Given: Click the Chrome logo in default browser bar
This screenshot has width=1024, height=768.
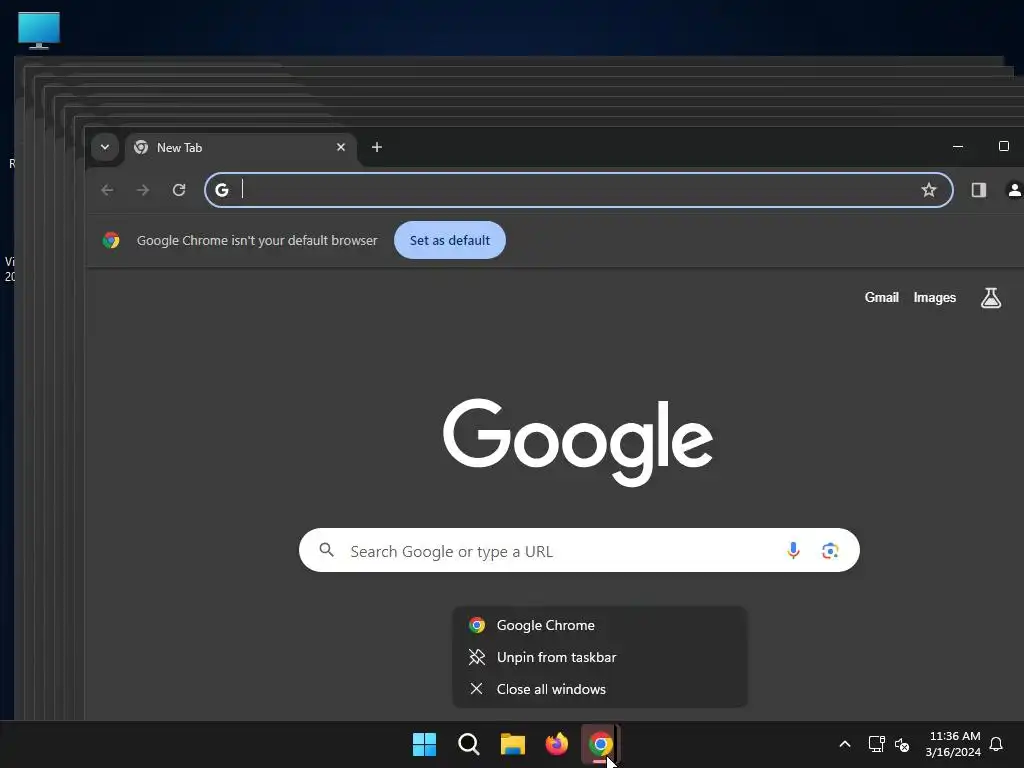Looking at the screenshot, I should pyautogui.click(x=111, y=240).
